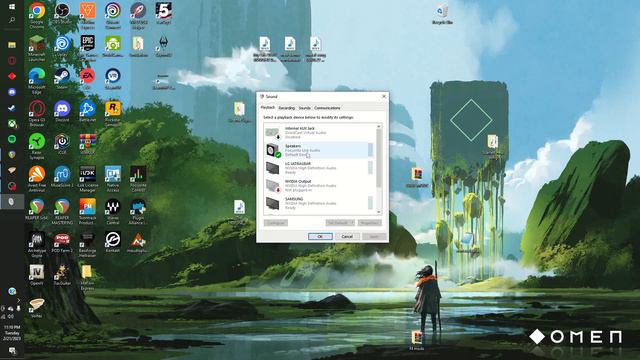
Task: Open Focusrite Control desktop shortcut
Action: click(138, 179)
